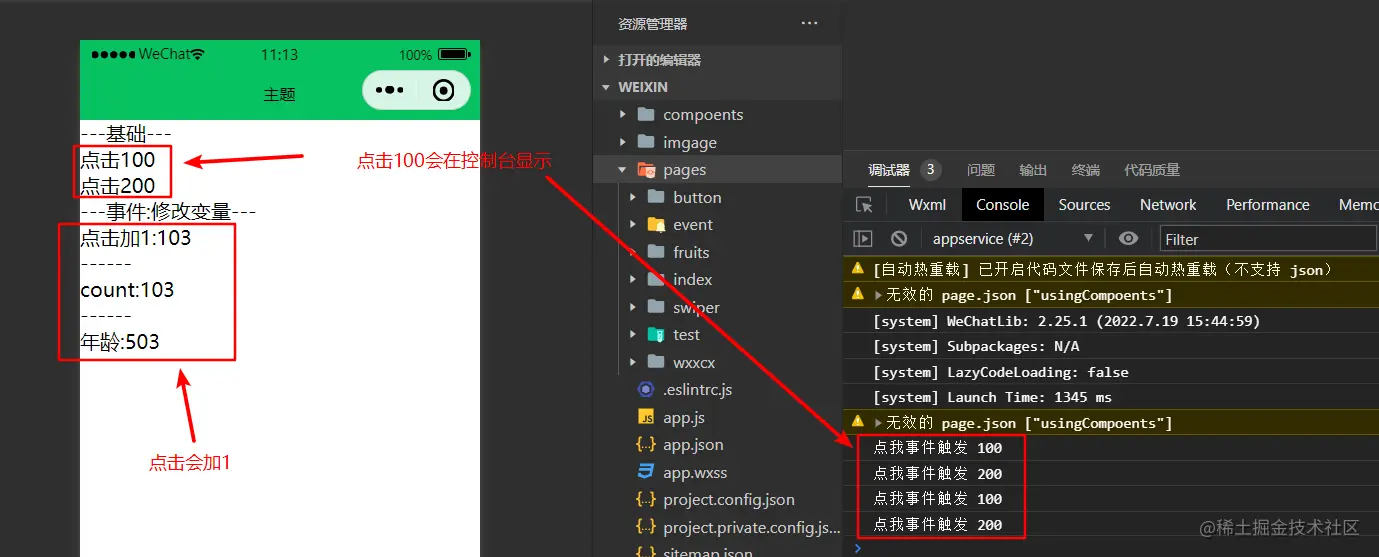Tap 点击200 in the simulator
1379x557 pixels.
click(118, 186)
